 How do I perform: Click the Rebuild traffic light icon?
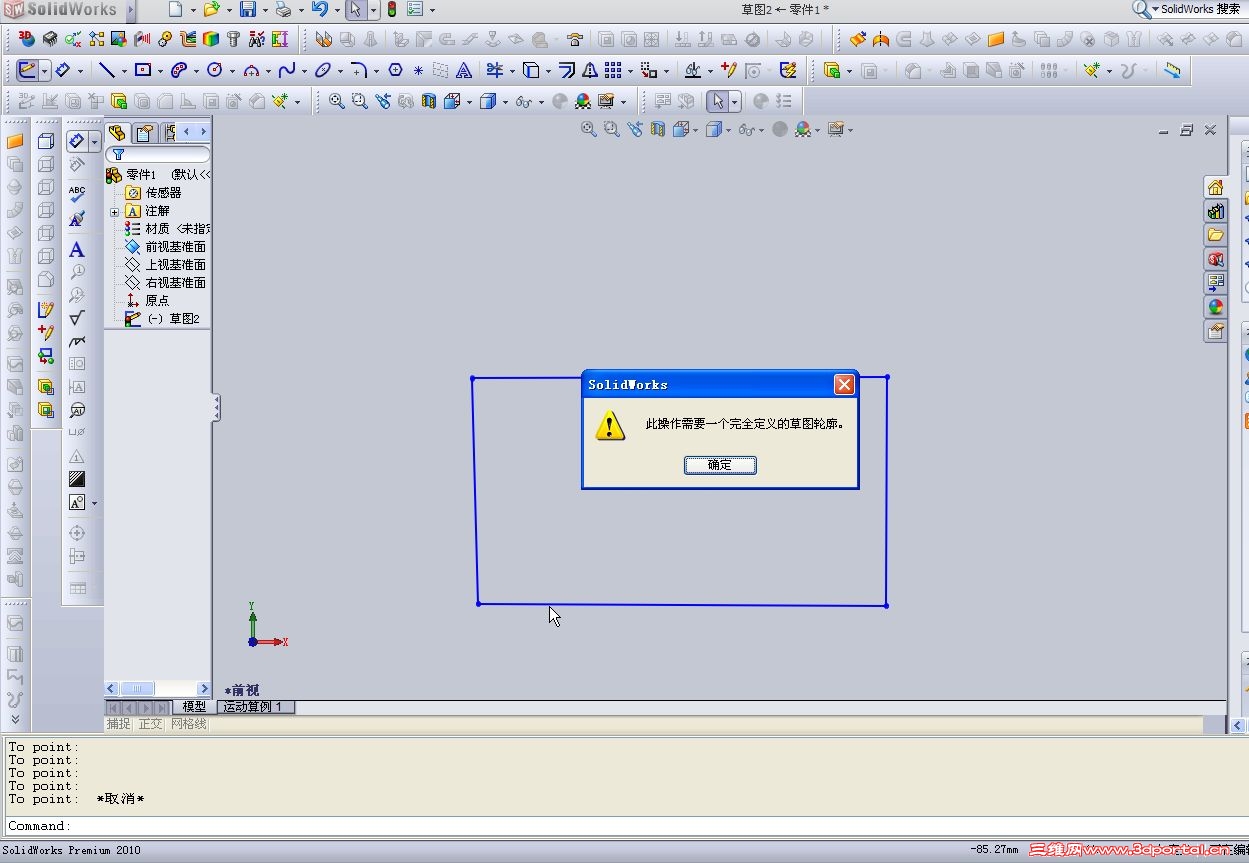[x=392, y=10]
